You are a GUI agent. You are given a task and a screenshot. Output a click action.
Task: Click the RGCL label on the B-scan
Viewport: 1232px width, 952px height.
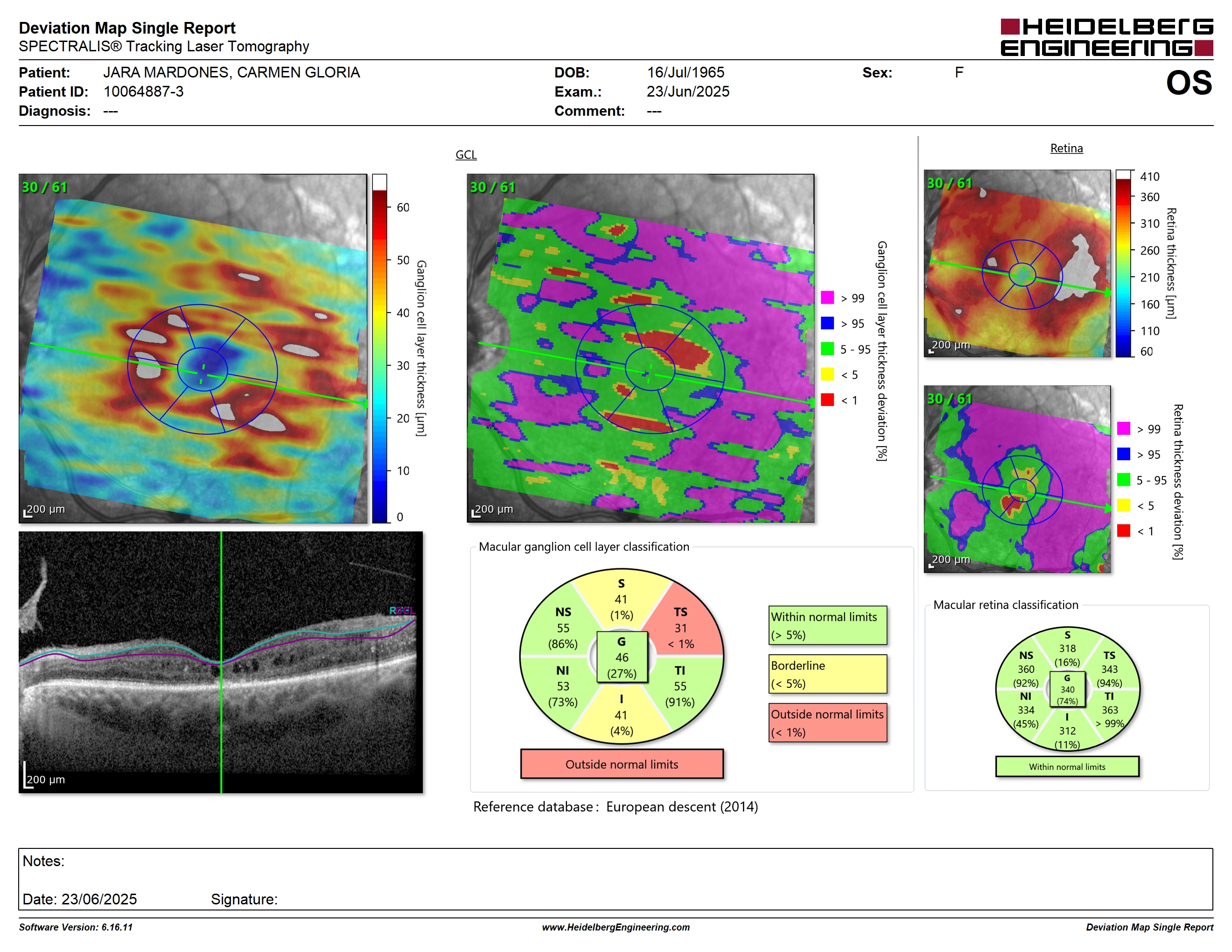(x=402, y=610)
